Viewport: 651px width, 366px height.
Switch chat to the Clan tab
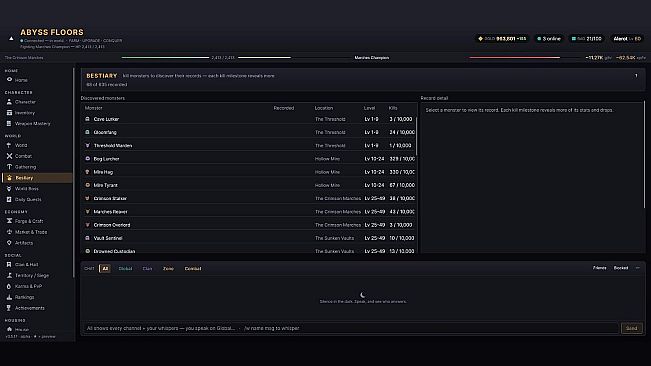point(147,268)
